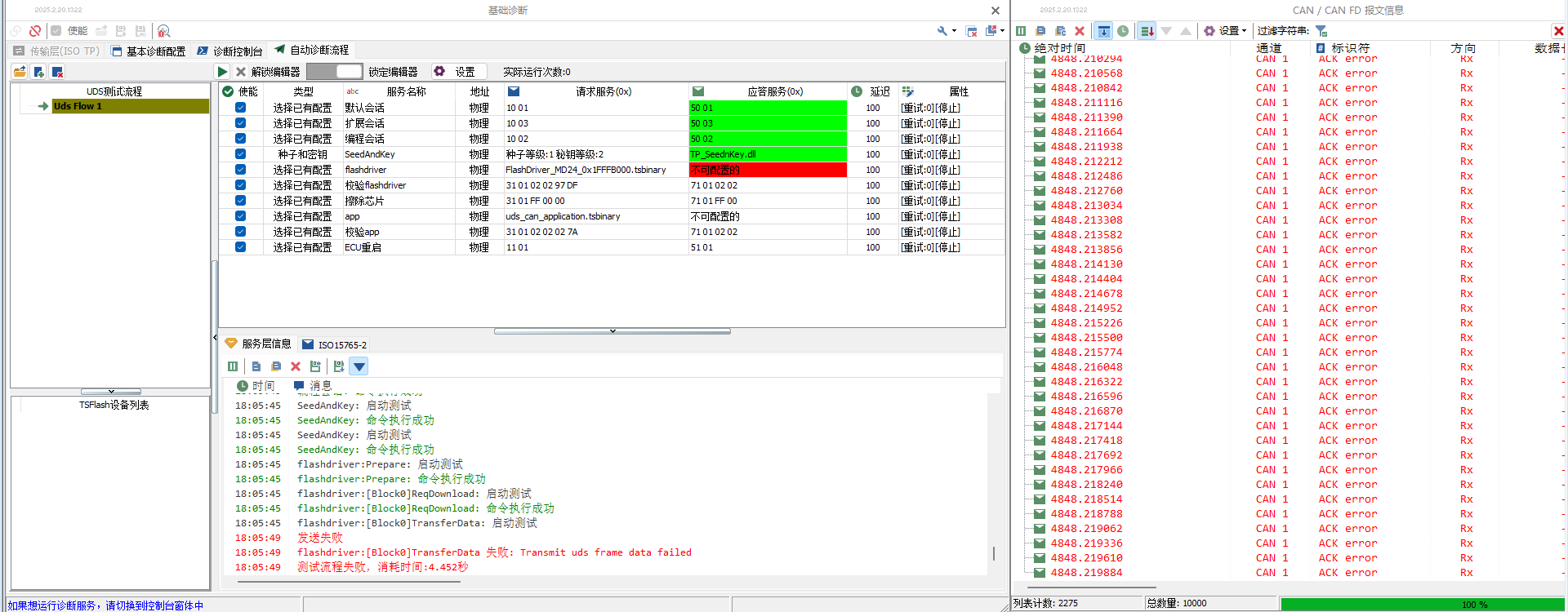The height and width of the screenshot is (612, 1568).
Task: Uncheck enable for SeedAndKey row
Action: pos(240,154)
